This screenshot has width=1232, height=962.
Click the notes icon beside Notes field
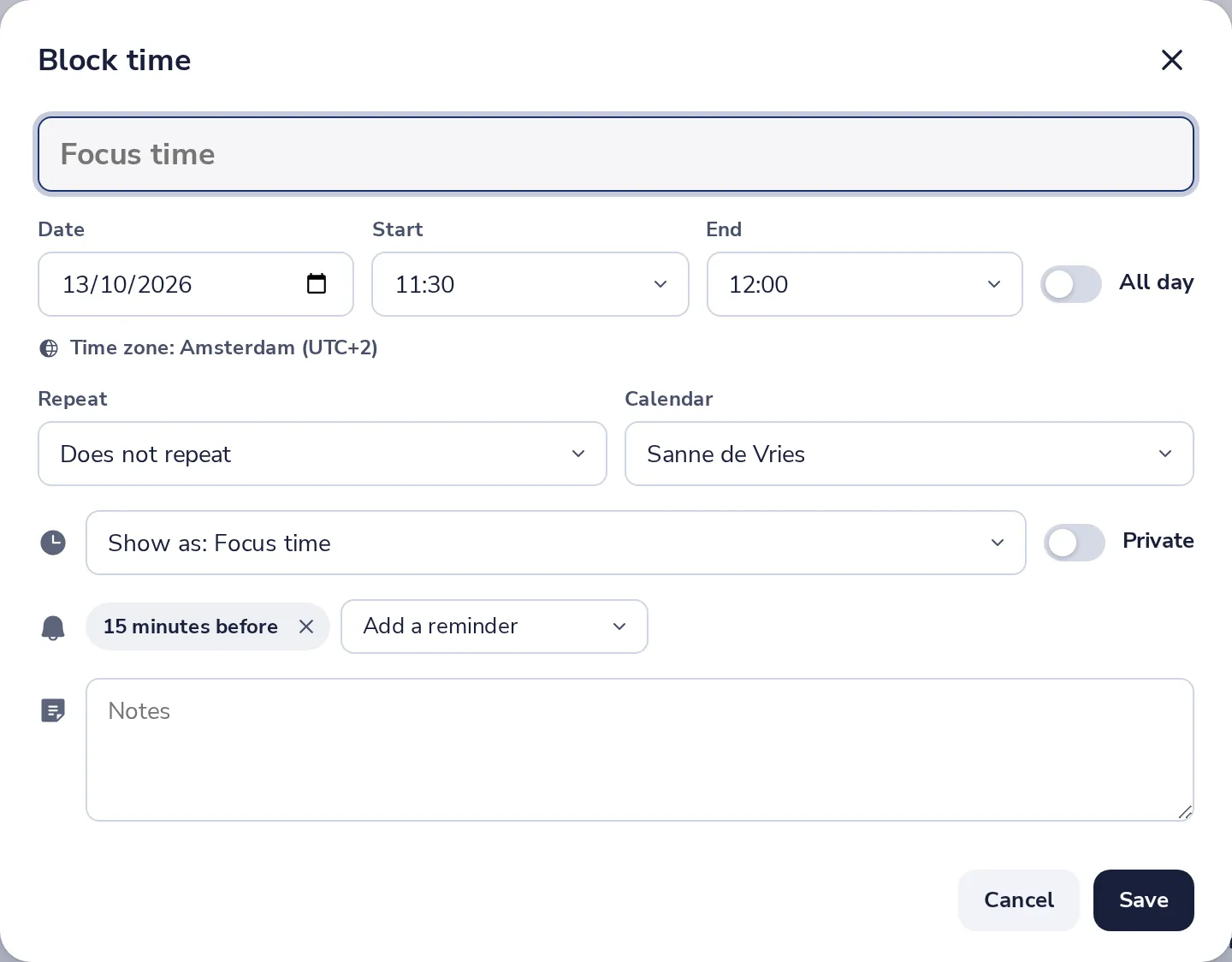pos(53,710)
